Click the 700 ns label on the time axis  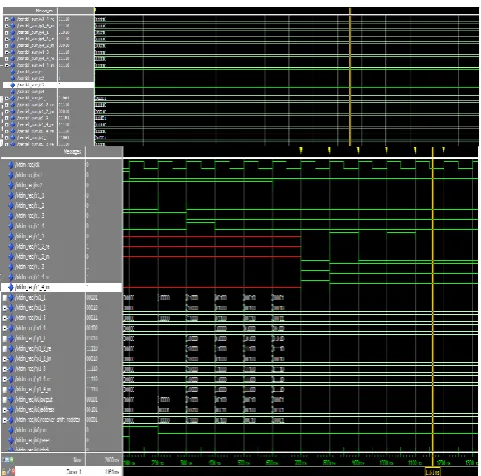(301, 463)
